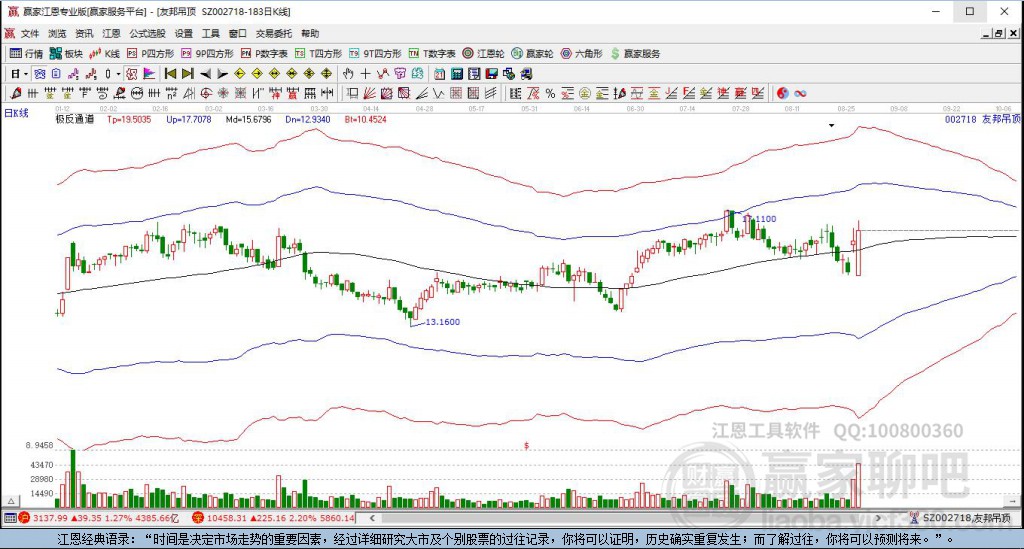Click the red circled G icon
The image size is (1024, 549).
[x=206, y=93]
